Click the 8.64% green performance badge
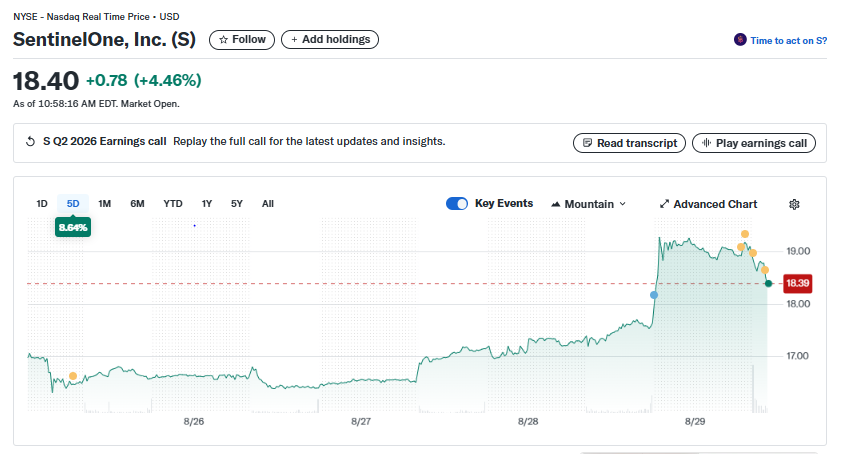Viewport: 843px width, 454px height. coord(73,228)
